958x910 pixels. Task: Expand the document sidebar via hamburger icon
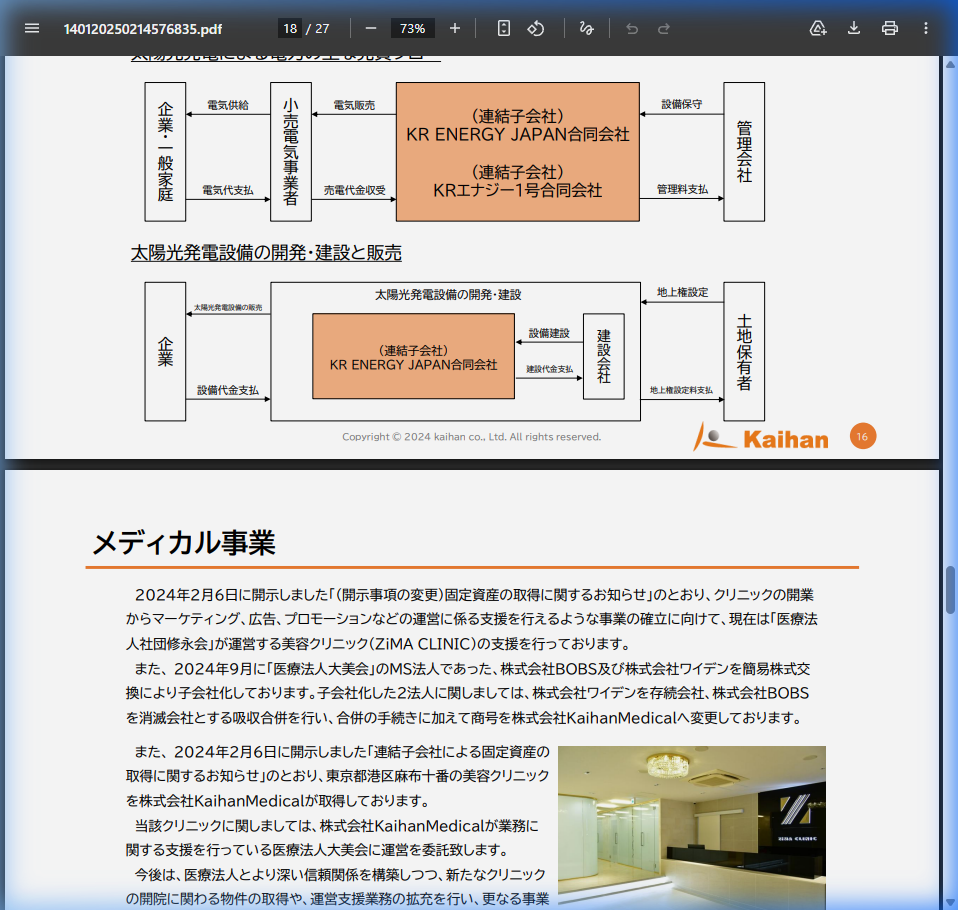click(32, 28)
